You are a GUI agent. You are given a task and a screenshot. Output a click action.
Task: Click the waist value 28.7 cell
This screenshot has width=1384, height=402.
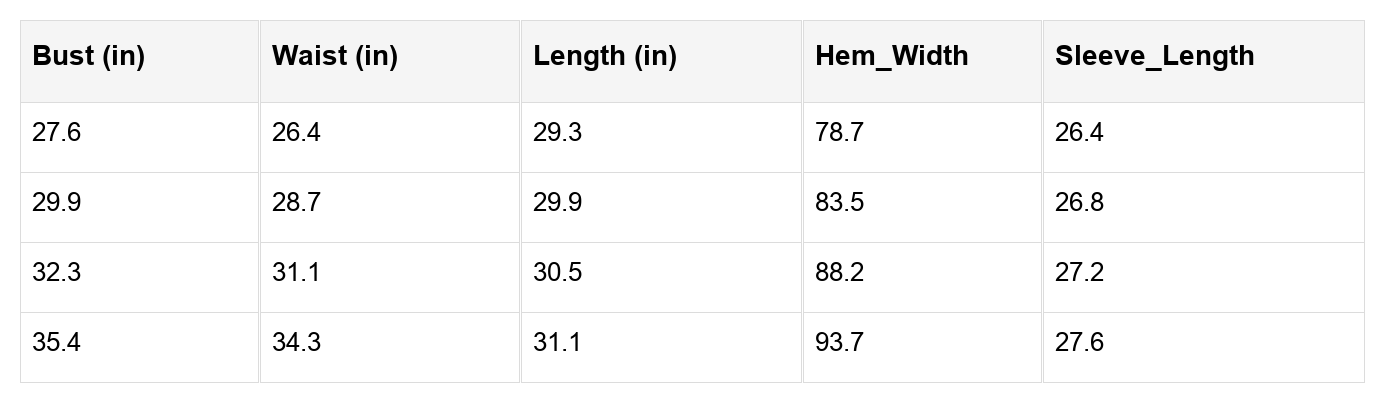point(297,203)
